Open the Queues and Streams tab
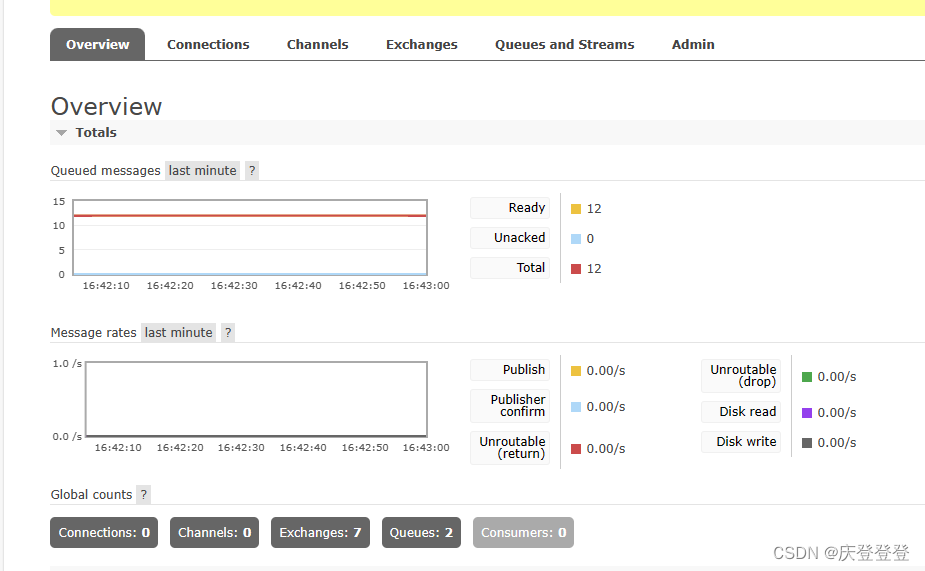The height and width of the screenshot is (571, 925). [565, 44]
